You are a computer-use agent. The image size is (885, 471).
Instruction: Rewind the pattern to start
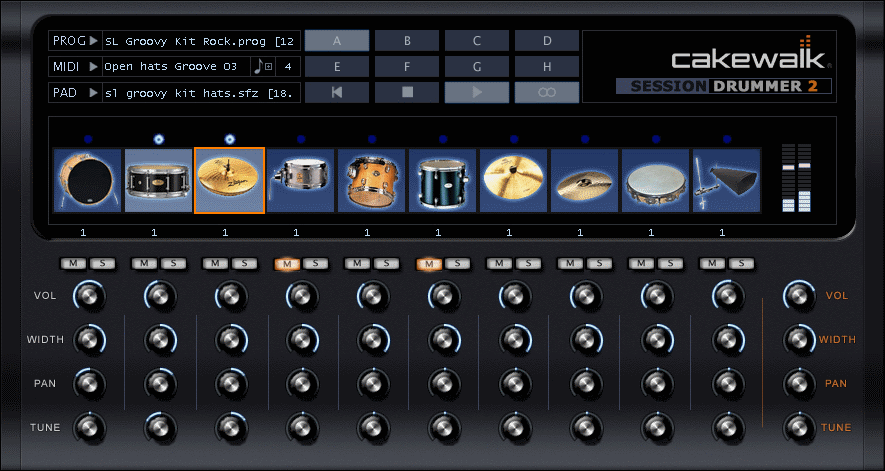coord(337,93)
